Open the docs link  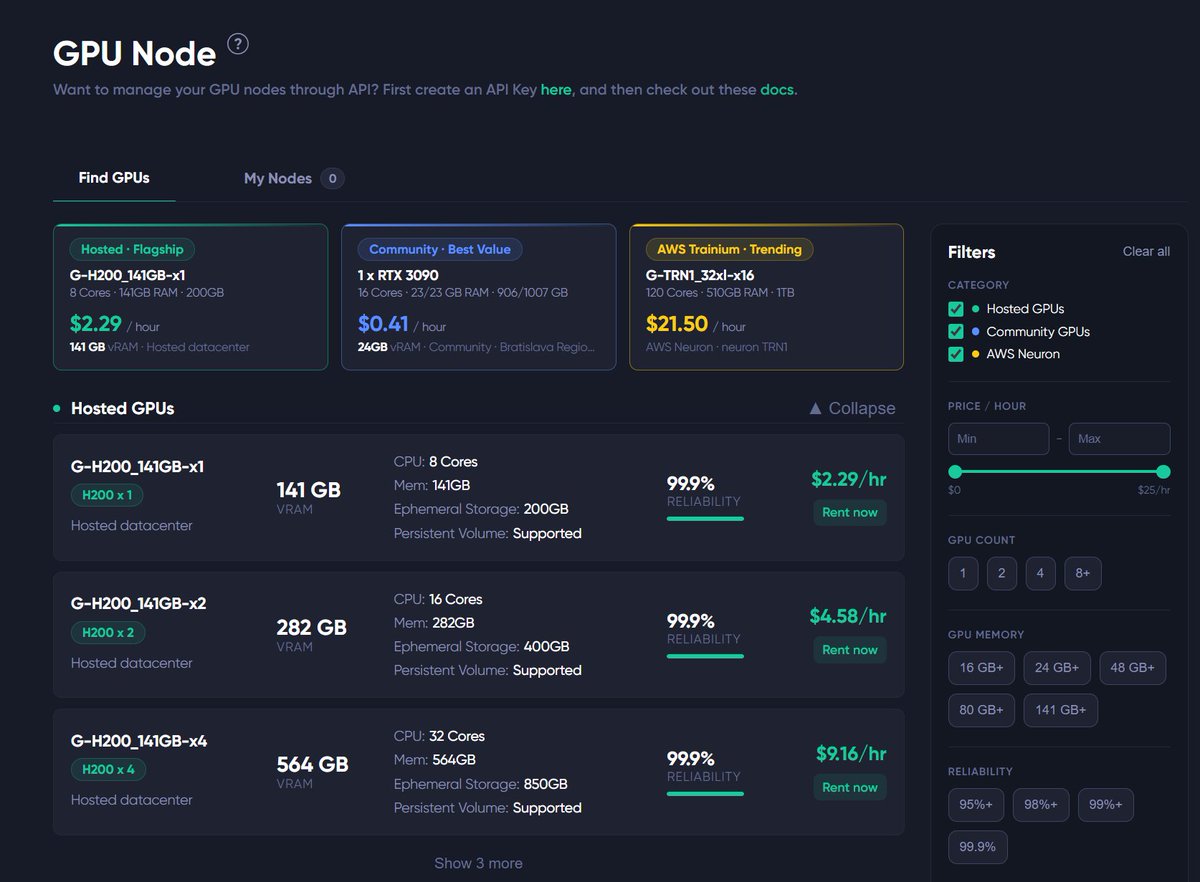777,89
